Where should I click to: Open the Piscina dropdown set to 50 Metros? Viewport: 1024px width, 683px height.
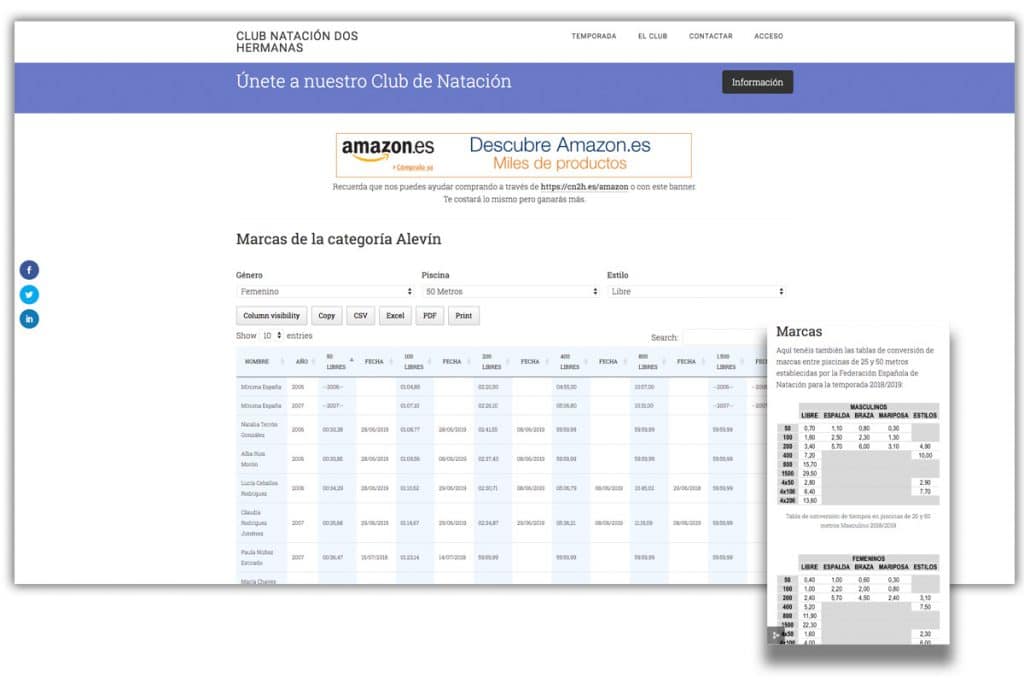[x=510, y=291]
